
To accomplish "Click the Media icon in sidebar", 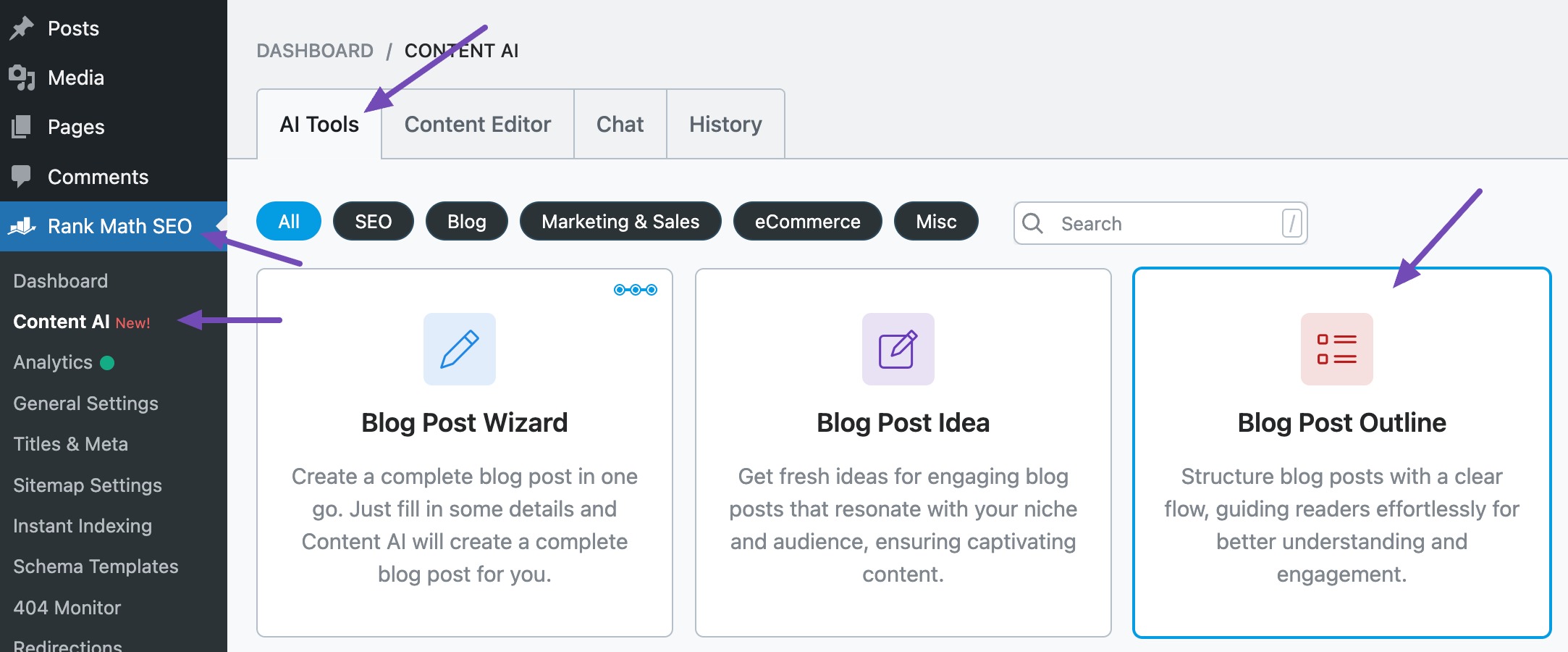I will 22,78.
